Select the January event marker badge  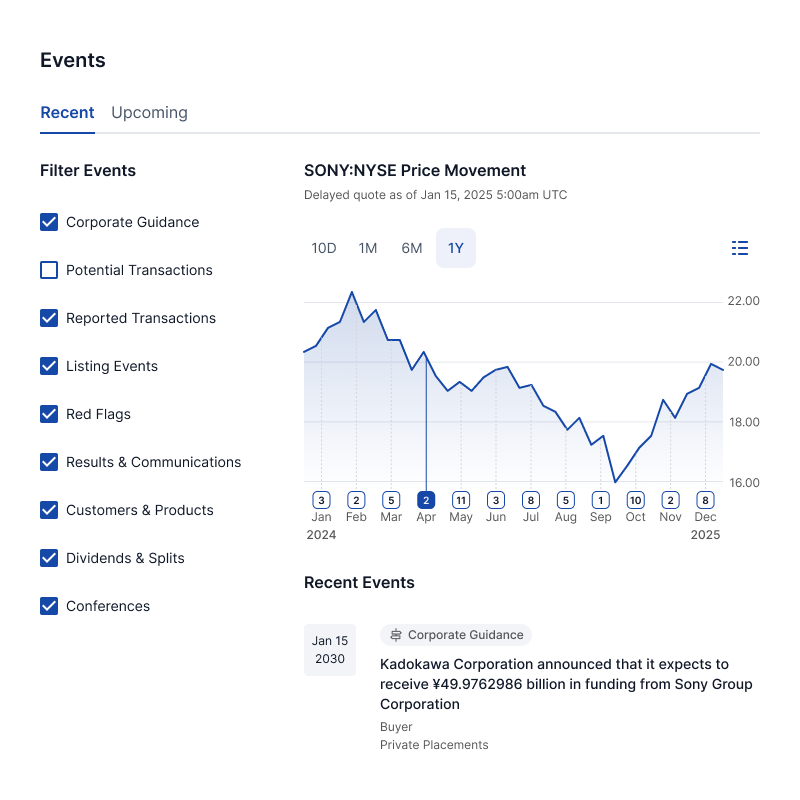(x=321, y=500)
